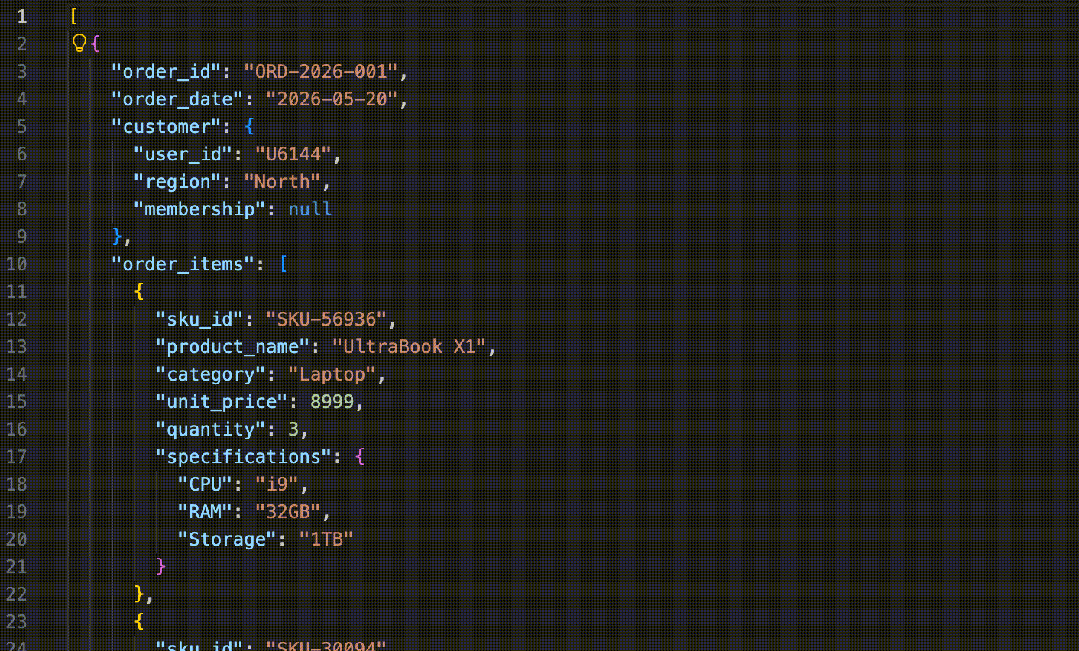Select the "32GB" value

[x=288, y=512]
